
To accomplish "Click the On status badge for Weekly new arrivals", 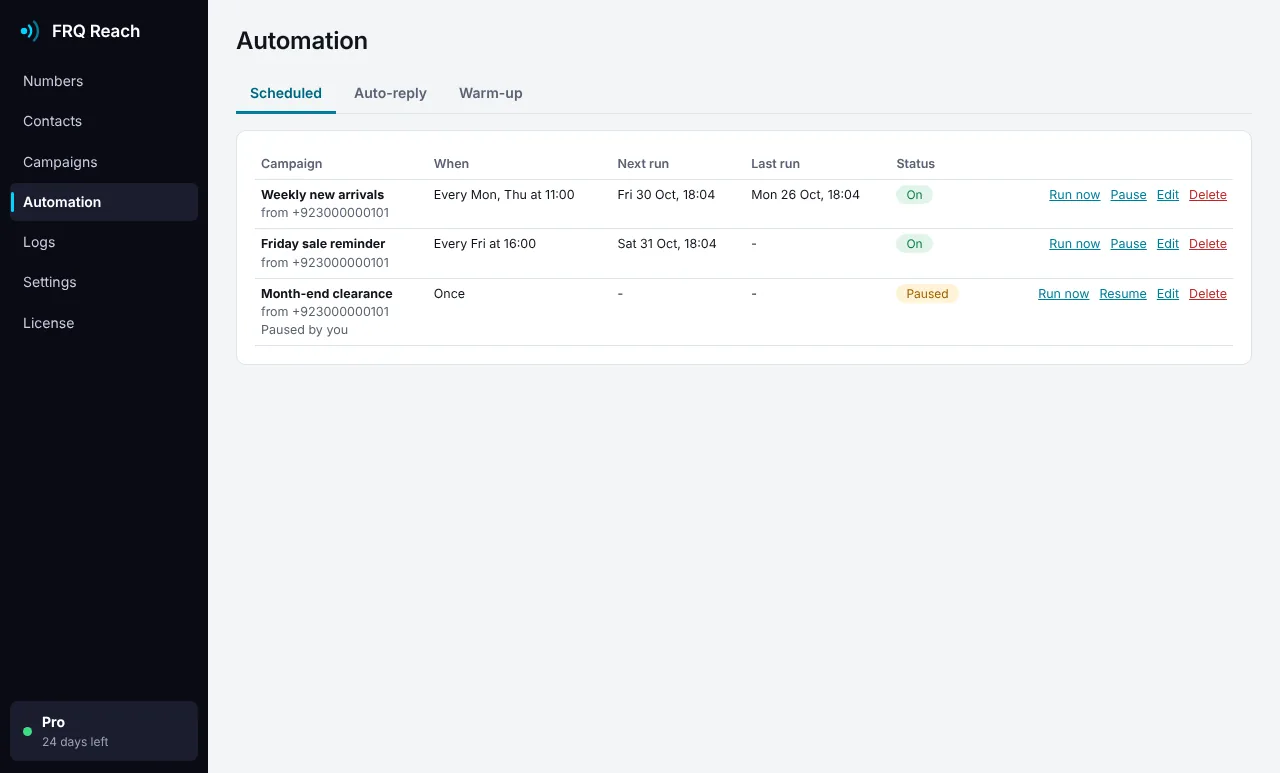I will point(914,195).
